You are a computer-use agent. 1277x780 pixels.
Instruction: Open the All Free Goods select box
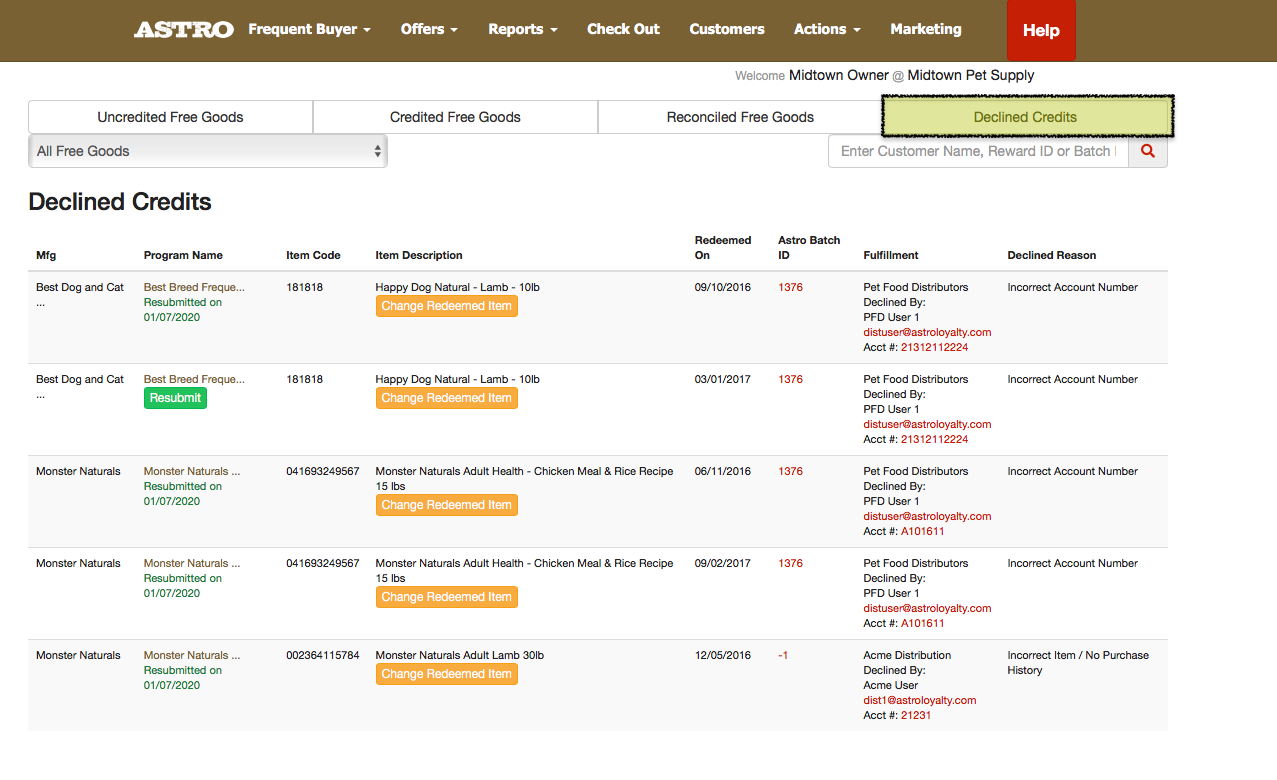point(208,151)
